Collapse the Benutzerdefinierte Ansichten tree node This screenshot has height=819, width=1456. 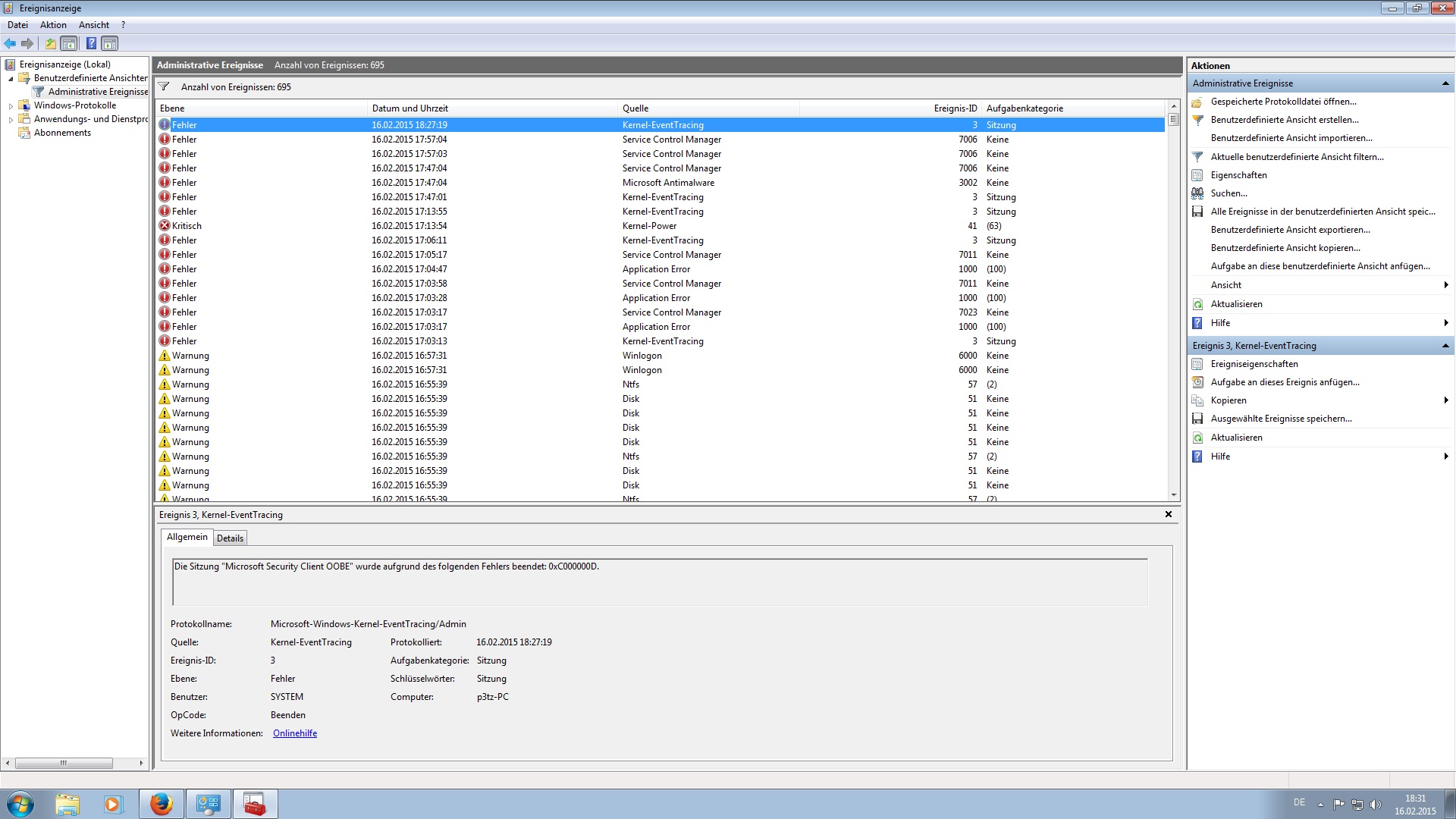click(11, 79)
